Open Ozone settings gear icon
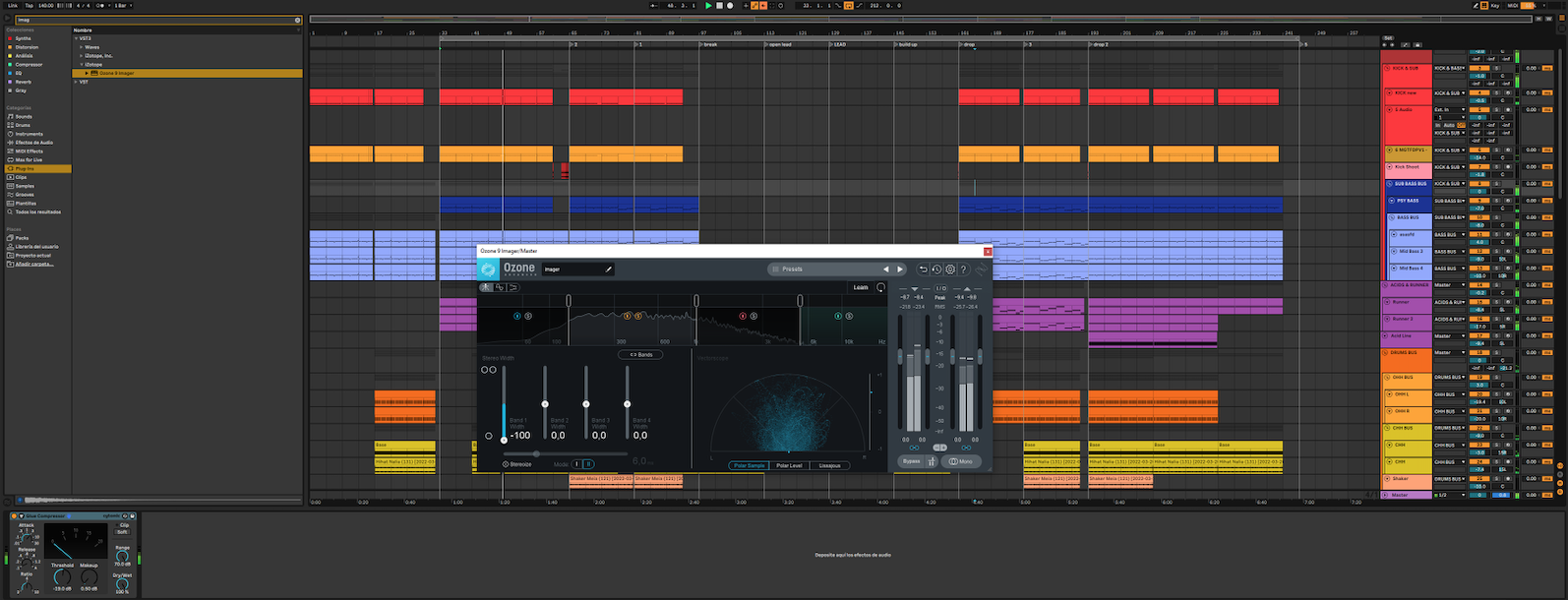The image size is (1568, 600). pos(950,269)
